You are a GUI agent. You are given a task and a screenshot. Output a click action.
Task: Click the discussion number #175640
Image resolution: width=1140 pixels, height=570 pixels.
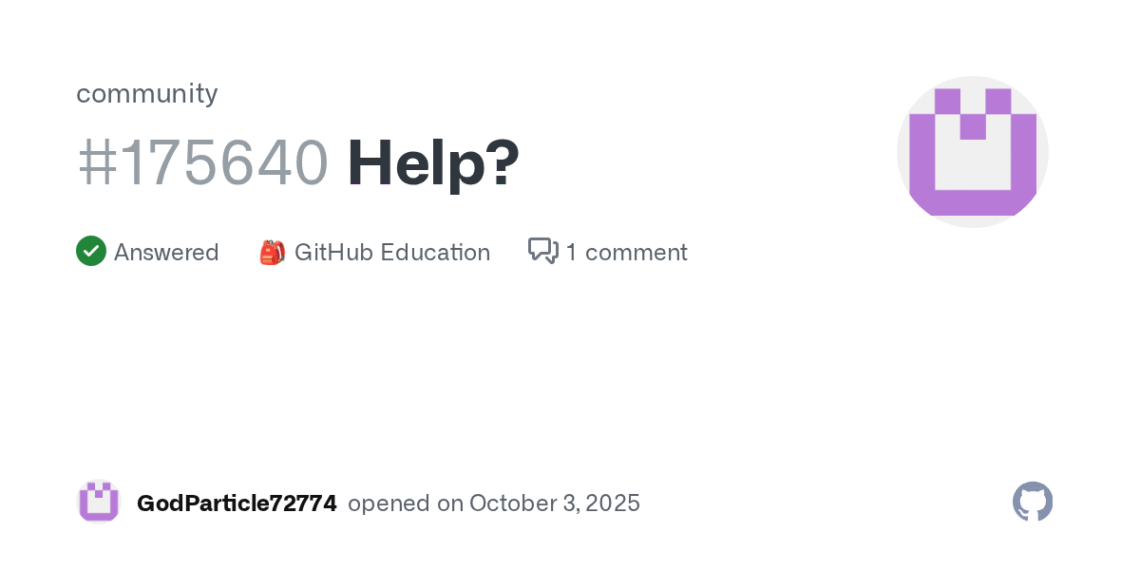pos(203,162)
